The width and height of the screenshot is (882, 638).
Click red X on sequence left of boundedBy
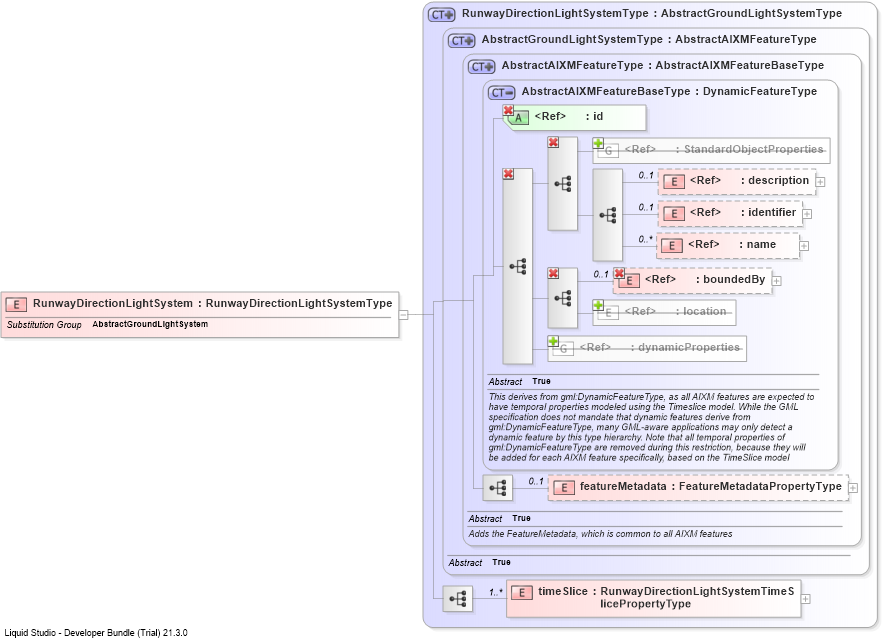pyautogui.click(x=553, y=273)
